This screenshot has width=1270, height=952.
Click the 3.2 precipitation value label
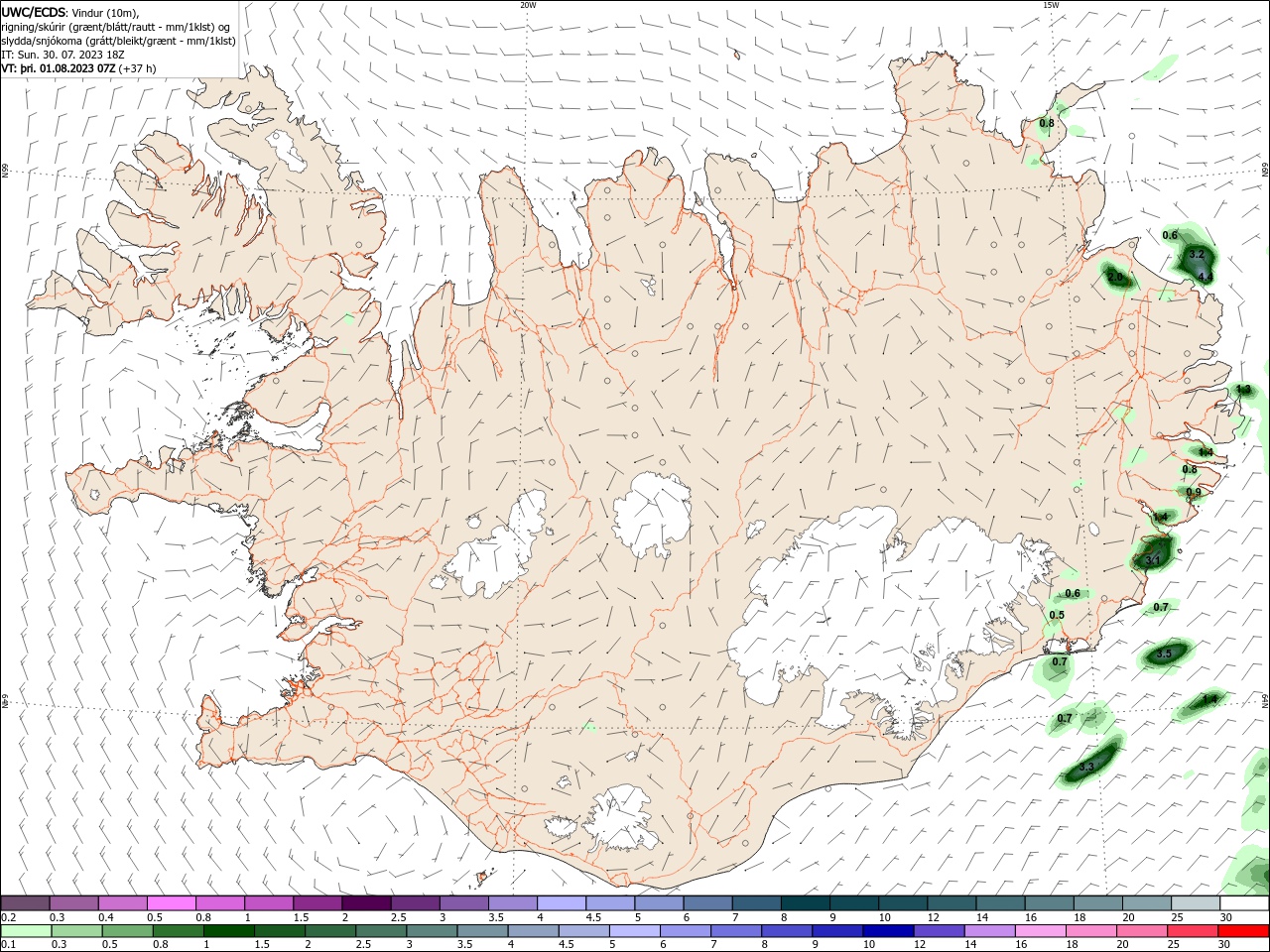tap(1196, 255)
